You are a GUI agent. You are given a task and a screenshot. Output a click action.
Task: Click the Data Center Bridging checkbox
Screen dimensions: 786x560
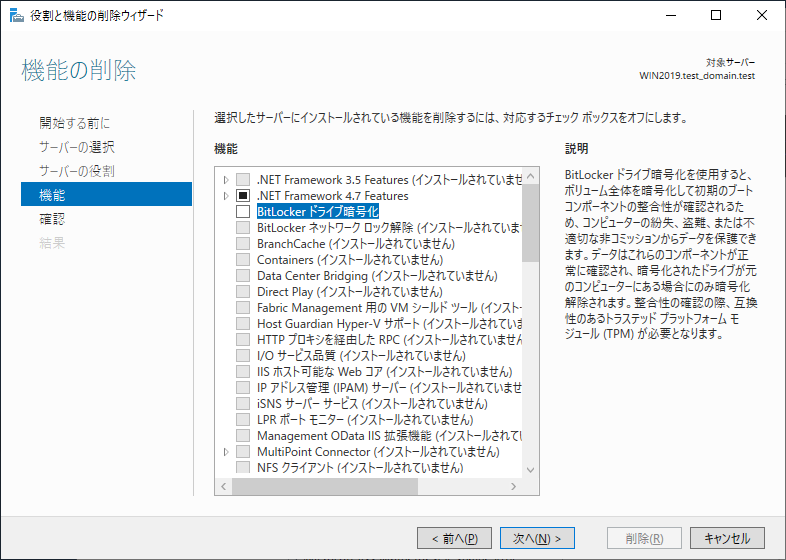pyautogui.click(x=243, y=276)
